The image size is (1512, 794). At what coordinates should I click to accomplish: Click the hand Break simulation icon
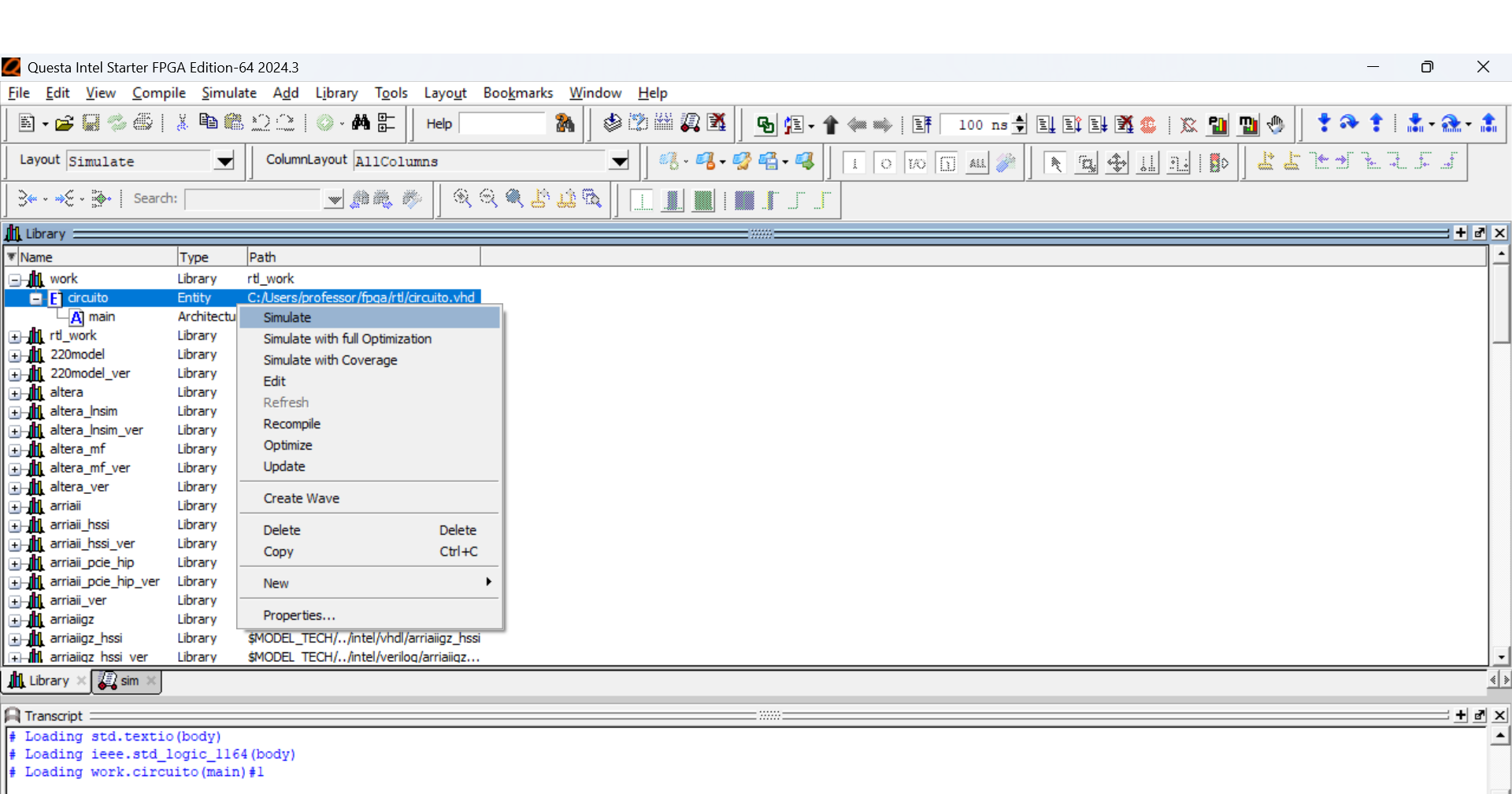tap(1276, 124)
